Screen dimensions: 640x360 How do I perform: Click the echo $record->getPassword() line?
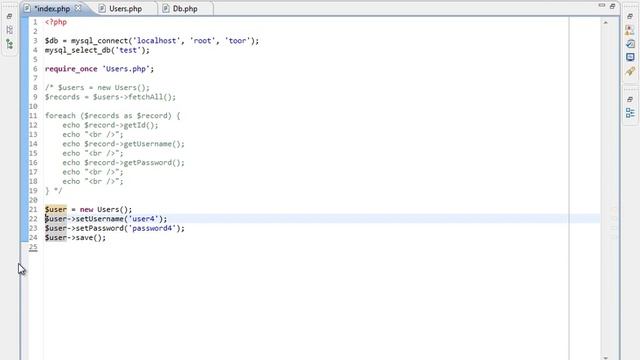click(x=123, y=163)
